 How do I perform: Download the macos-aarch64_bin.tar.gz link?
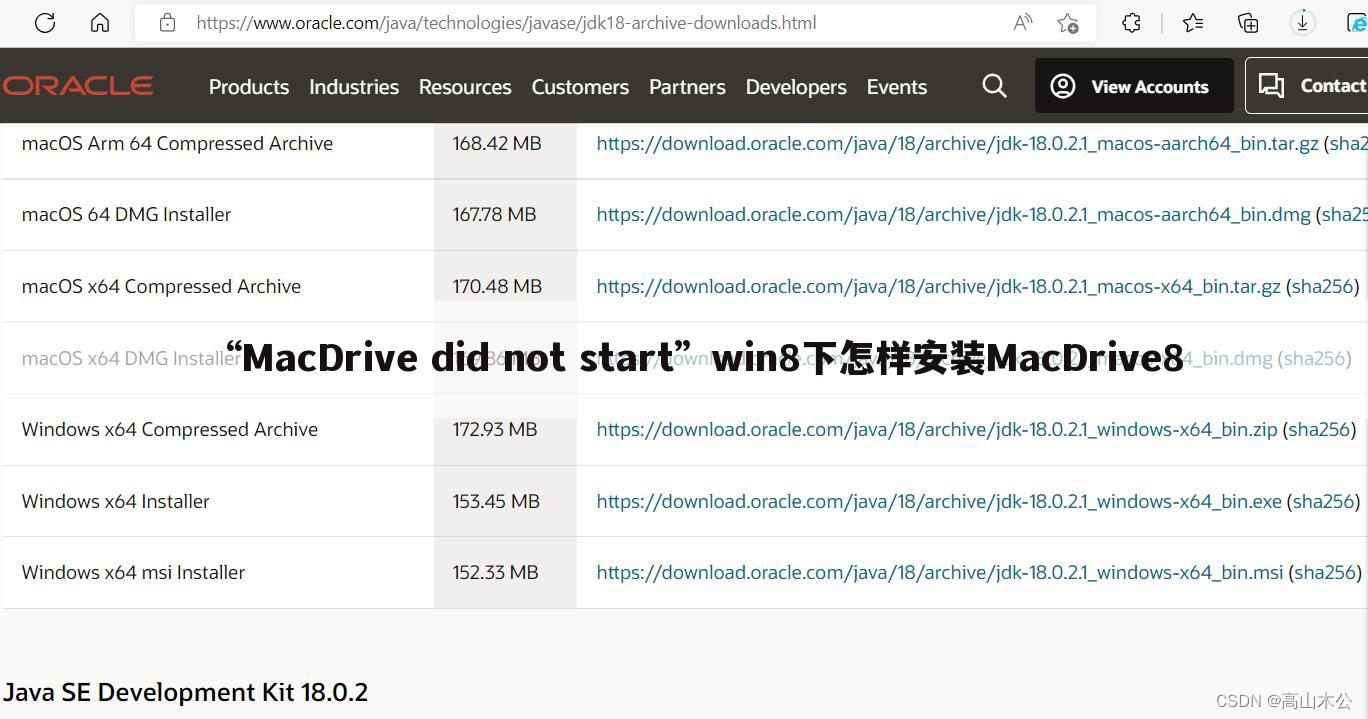click(957, 143)
